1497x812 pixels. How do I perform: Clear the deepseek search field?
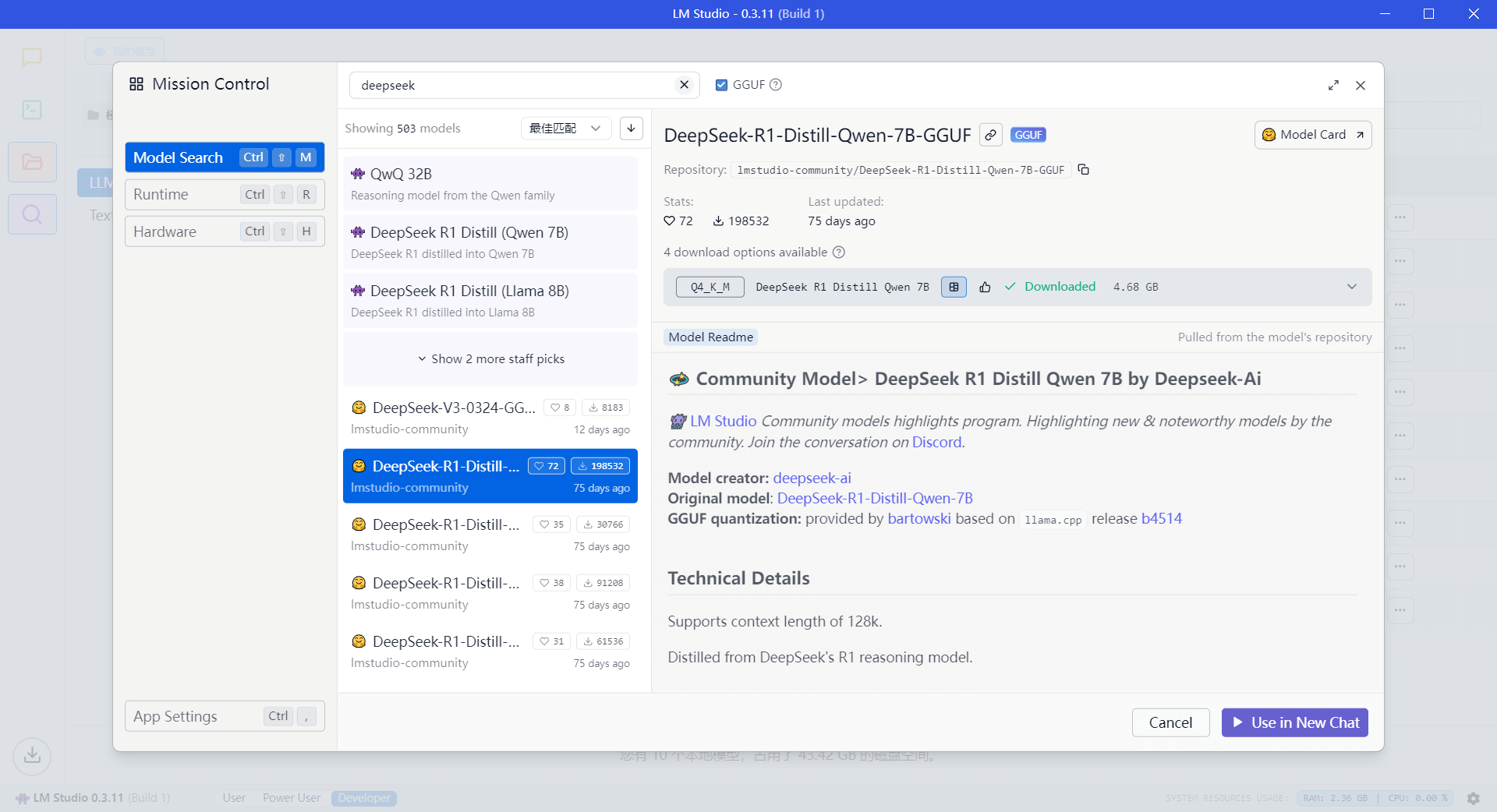coord(684,85)
